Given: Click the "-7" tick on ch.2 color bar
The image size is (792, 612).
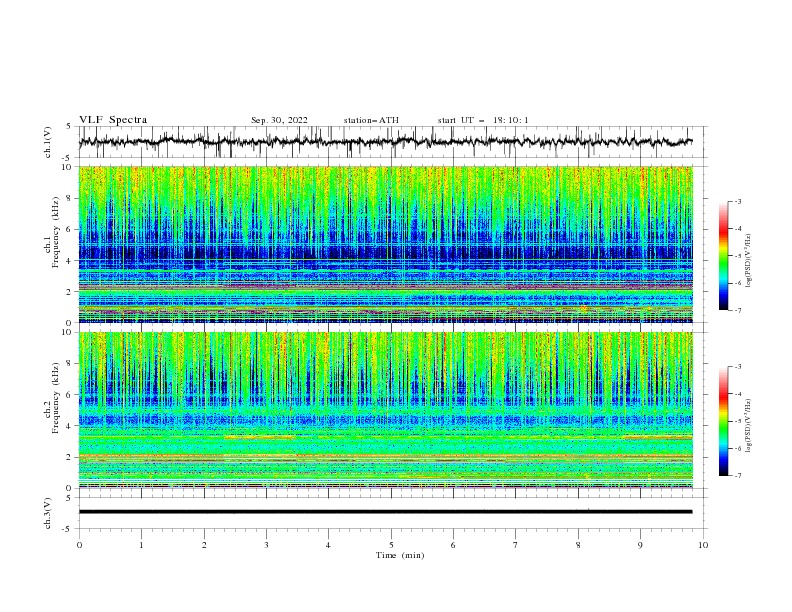Looking at the screenshot, I should [x=737, y=476].
